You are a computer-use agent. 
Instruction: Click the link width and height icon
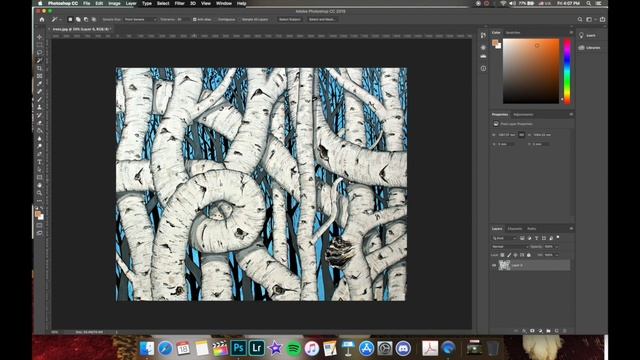(521, 135)
